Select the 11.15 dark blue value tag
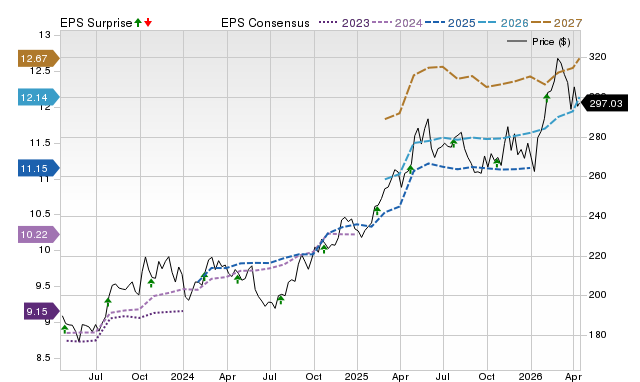Screen dimensions: 640x382 [39, 168]
